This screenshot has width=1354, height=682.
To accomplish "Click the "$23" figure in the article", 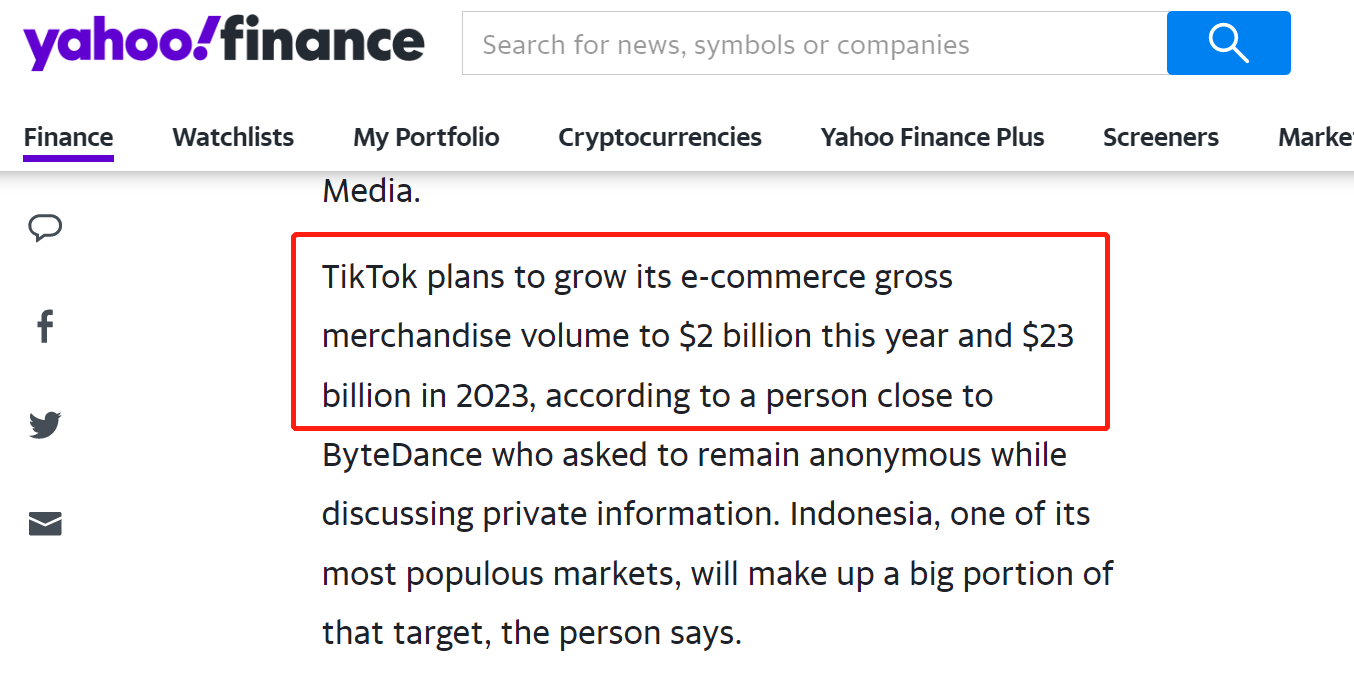I will 1047,336.
